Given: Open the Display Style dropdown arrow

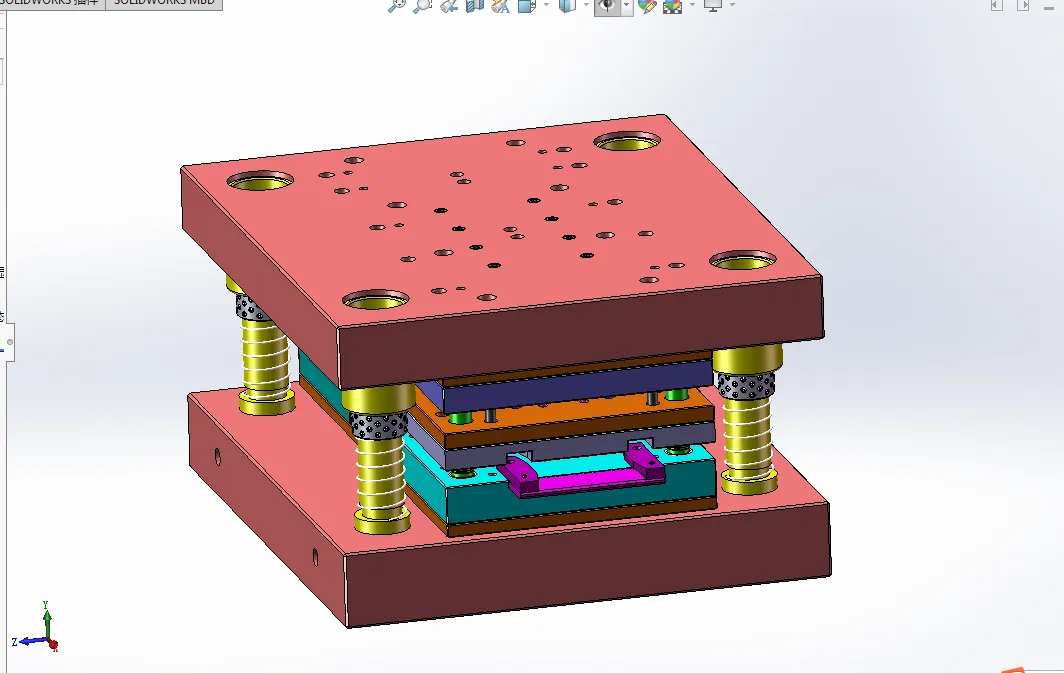Looking at the screenshot, I should pos(586,5).
